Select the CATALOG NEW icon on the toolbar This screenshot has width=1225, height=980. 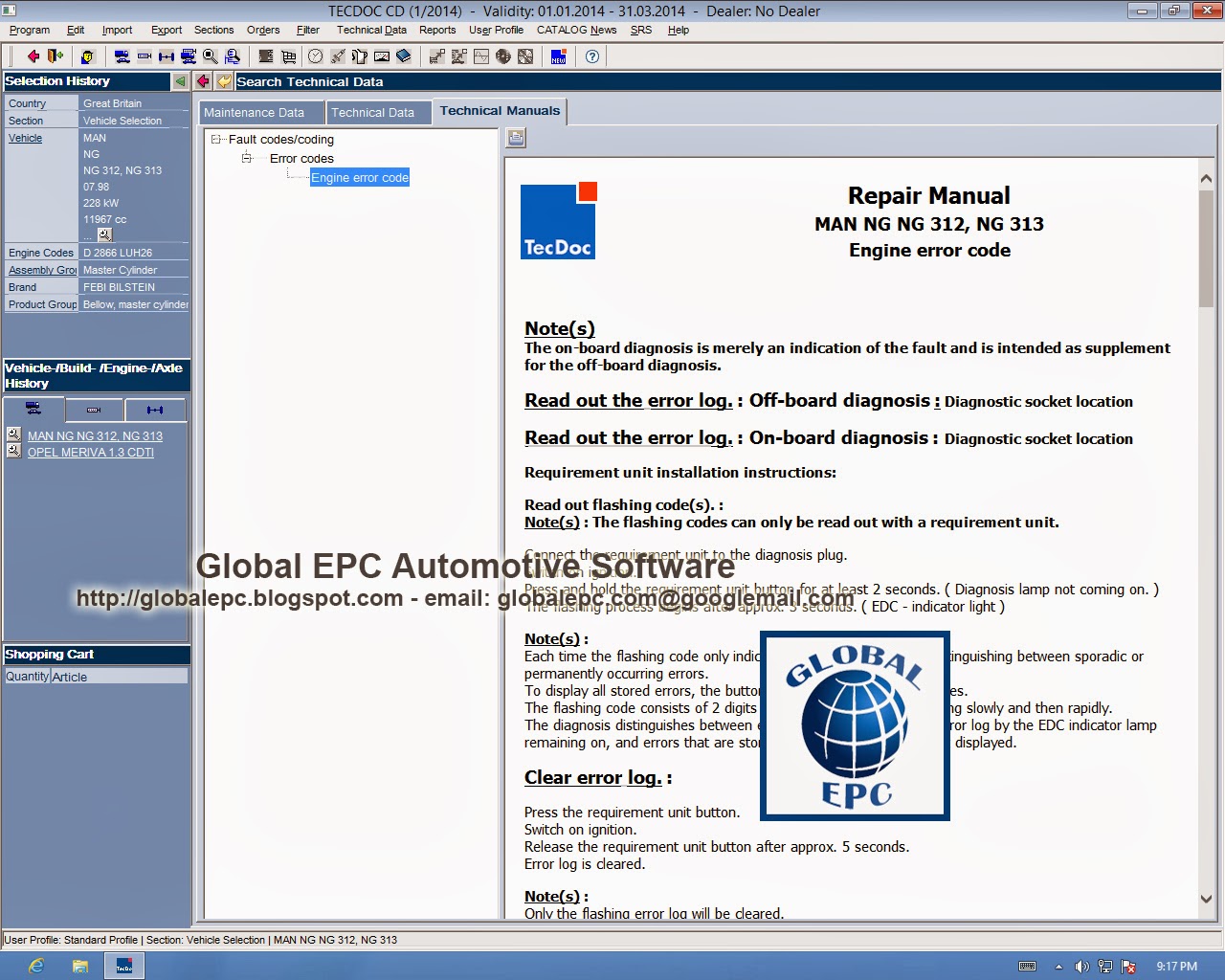pos(558,56)
